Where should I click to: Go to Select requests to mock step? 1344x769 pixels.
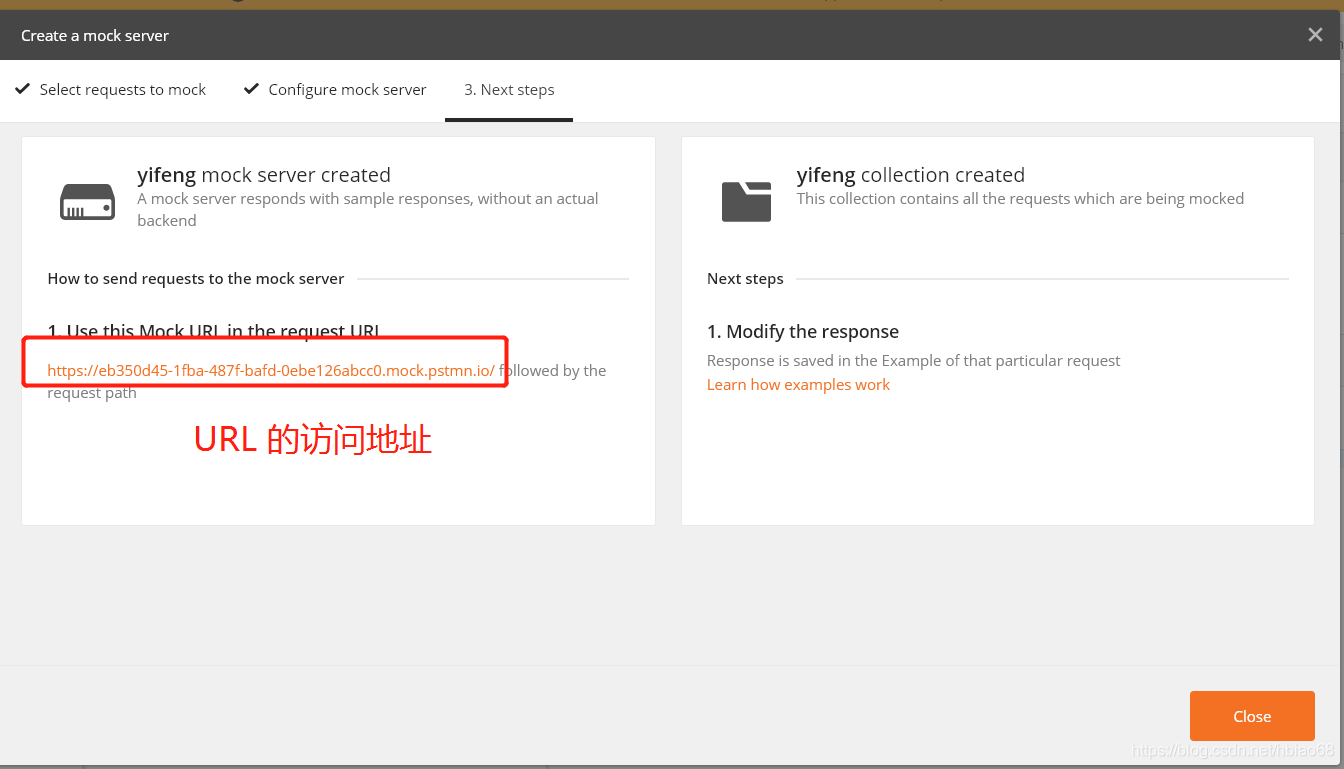111,89
